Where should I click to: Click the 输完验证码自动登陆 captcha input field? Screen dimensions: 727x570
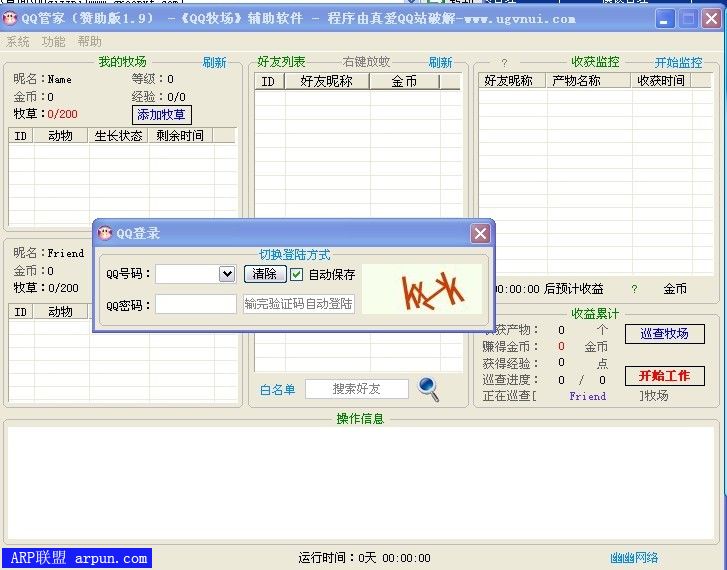299,304
